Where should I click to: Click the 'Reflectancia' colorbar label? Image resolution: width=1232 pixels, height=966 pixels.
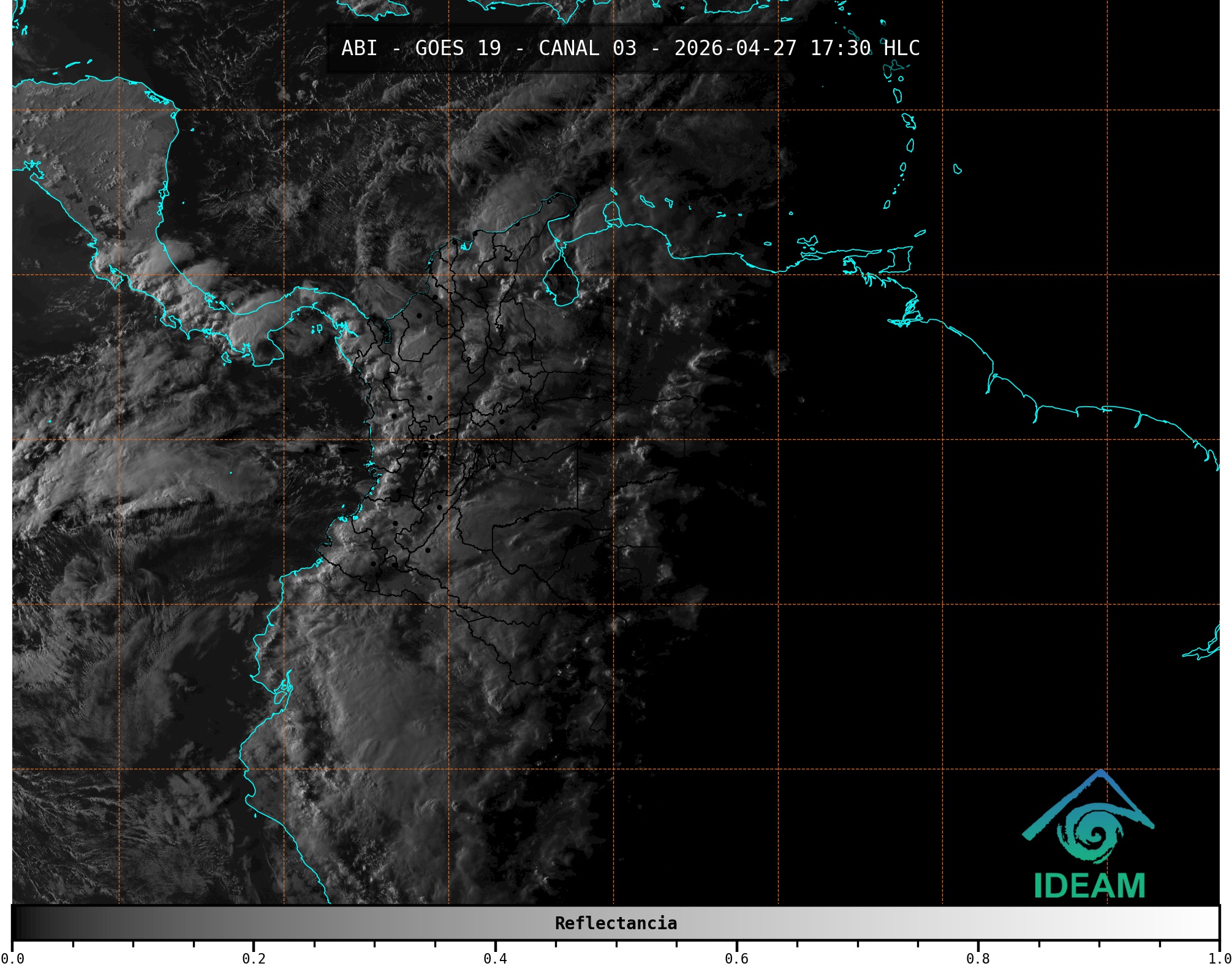click(x=616, y=923)
